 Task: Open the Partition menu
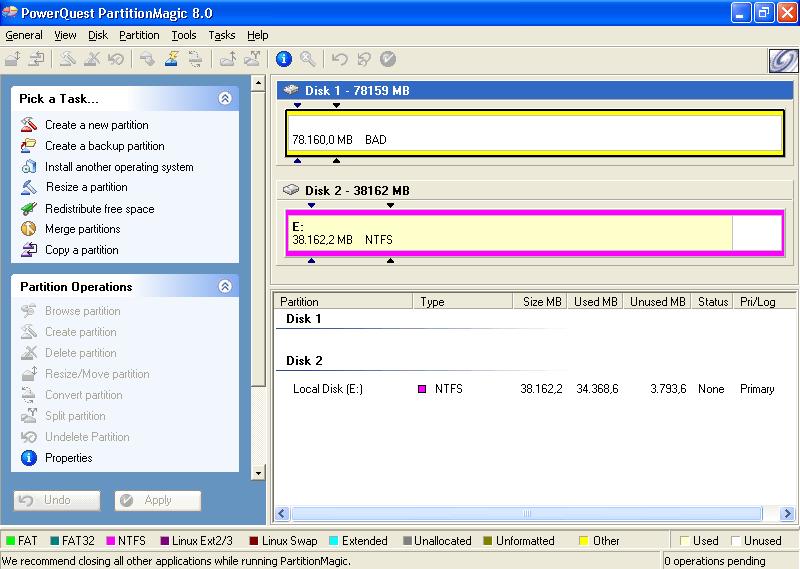click(139, 35)
